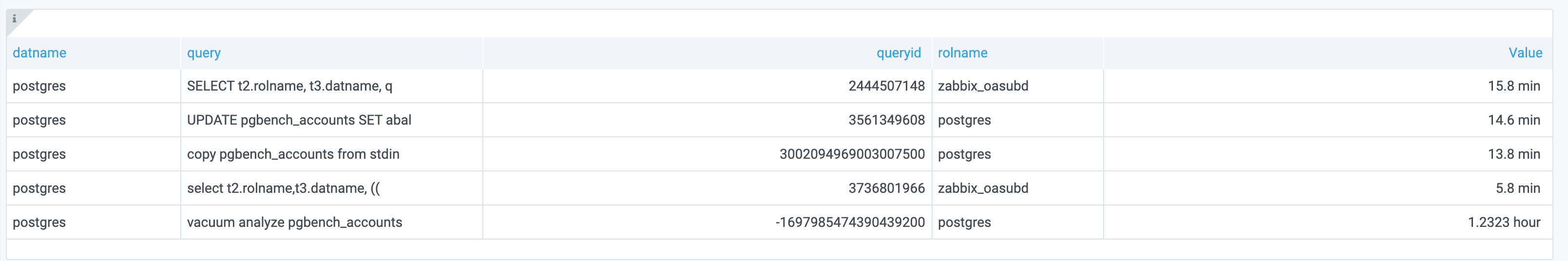Sort by Value column header

(1525, 53)
